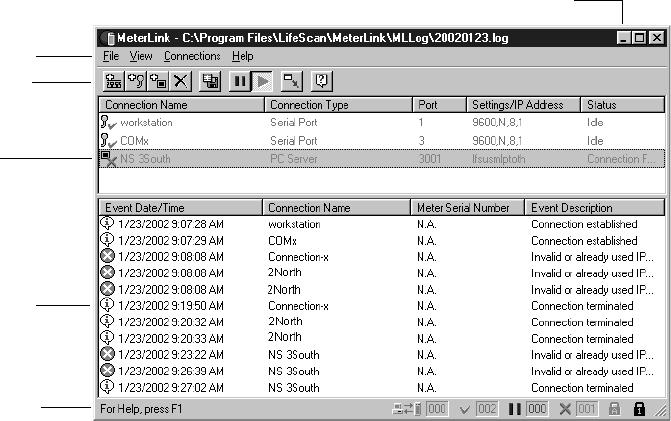The width and height of the screenshot is (671, 421).
Task: Click the serial icon beside workstation connection
Action: coord(108,122)
